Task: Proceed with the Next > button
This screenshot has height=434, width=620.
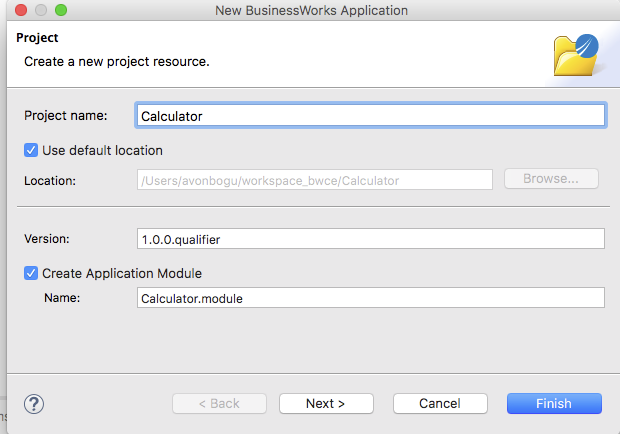Action: pos(326,404)
